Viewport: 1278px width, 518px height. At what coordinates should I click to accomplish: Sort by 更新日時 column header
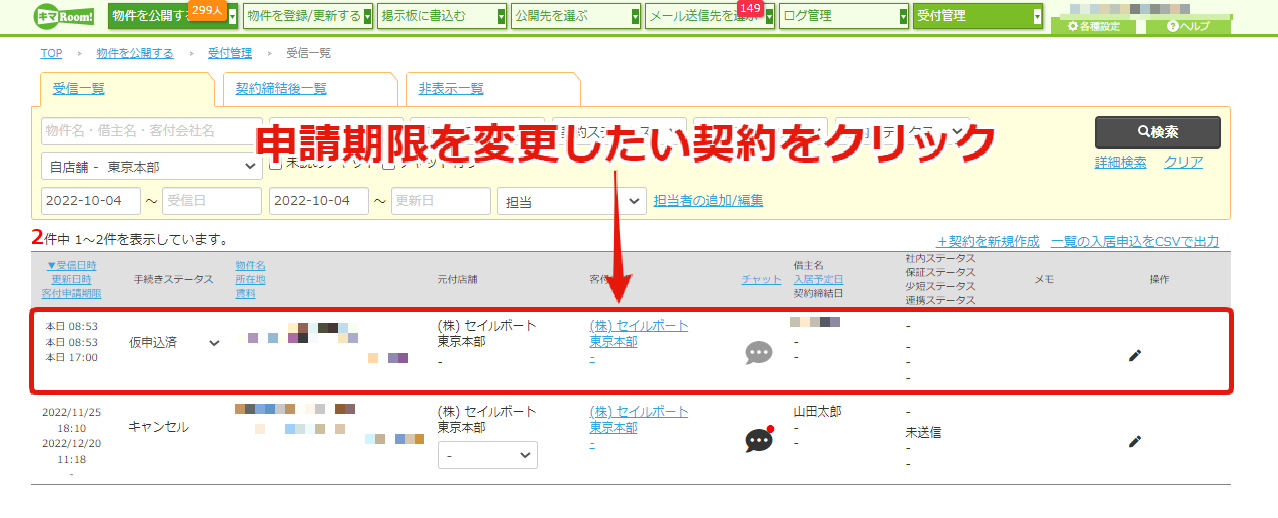71,279
